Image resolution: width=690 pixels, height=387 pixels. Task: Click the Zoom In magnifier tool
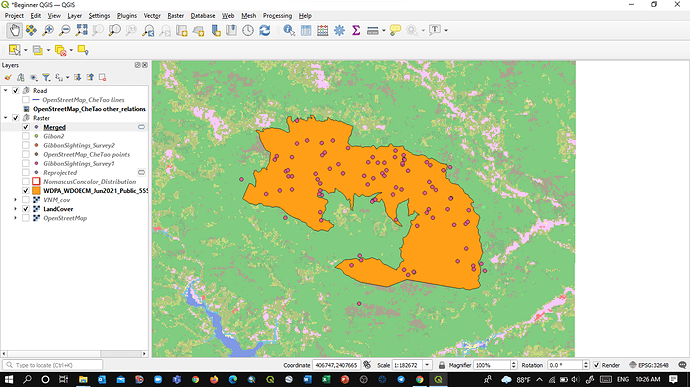(x=48, y=30)
